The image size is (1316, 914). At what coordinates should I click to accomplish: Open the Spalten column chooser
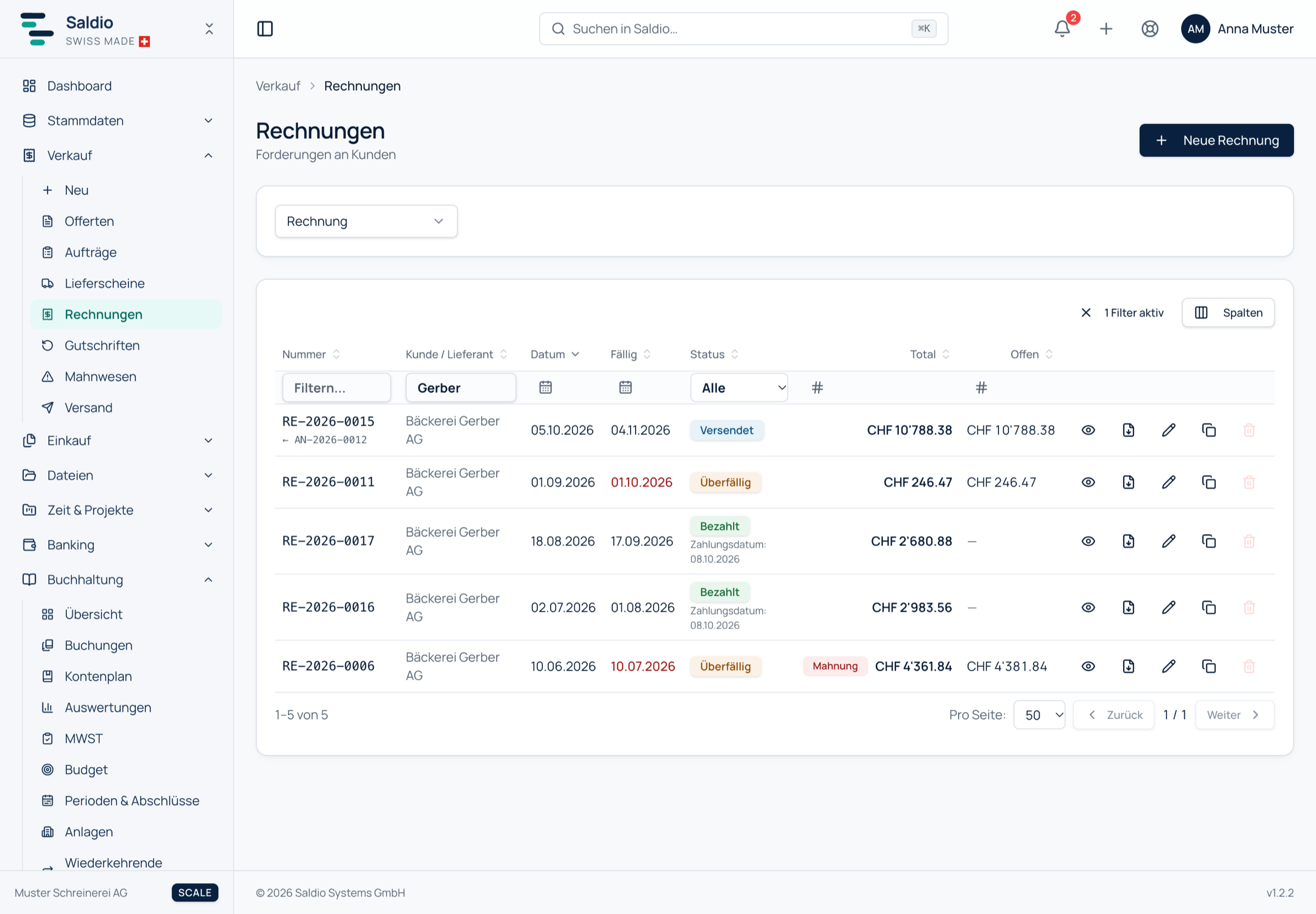coord(1227,313)
